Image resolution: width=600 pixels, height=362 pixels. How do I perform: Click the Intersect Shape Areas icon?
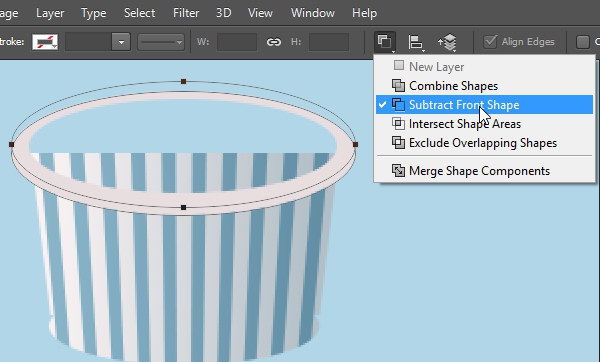[398, 124]
